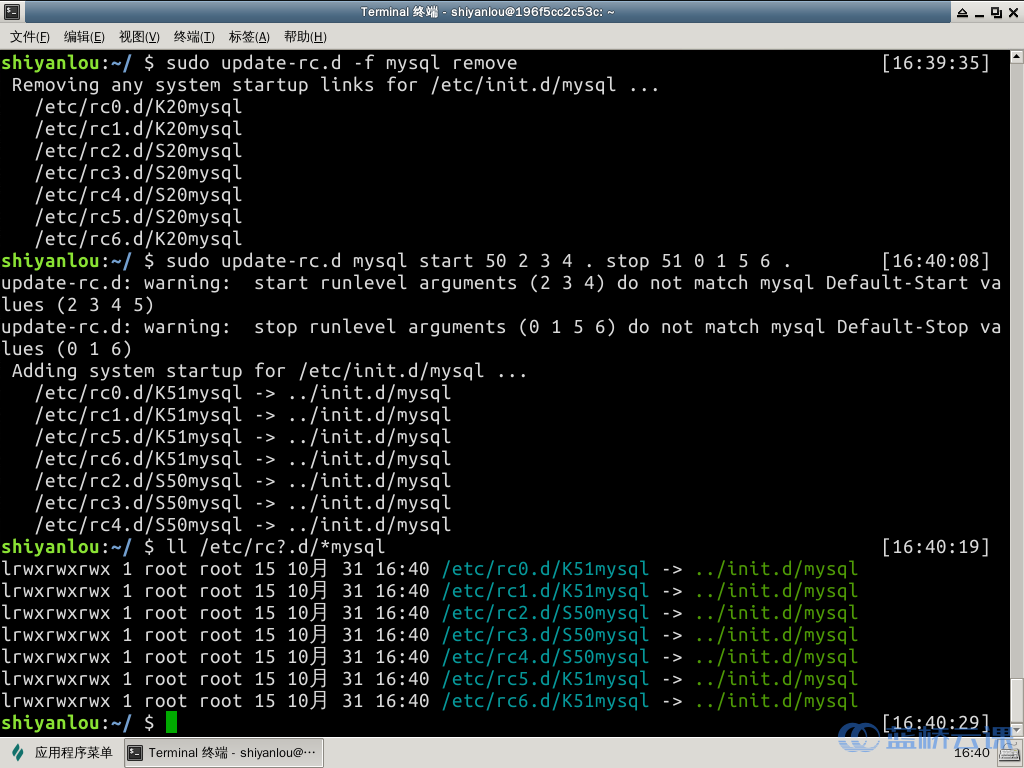
Task: Click '/etc/rc4.d/S50mysql -> ../init.d/mysql' white line
Action: pyautogui.click(x=243, y=524)
